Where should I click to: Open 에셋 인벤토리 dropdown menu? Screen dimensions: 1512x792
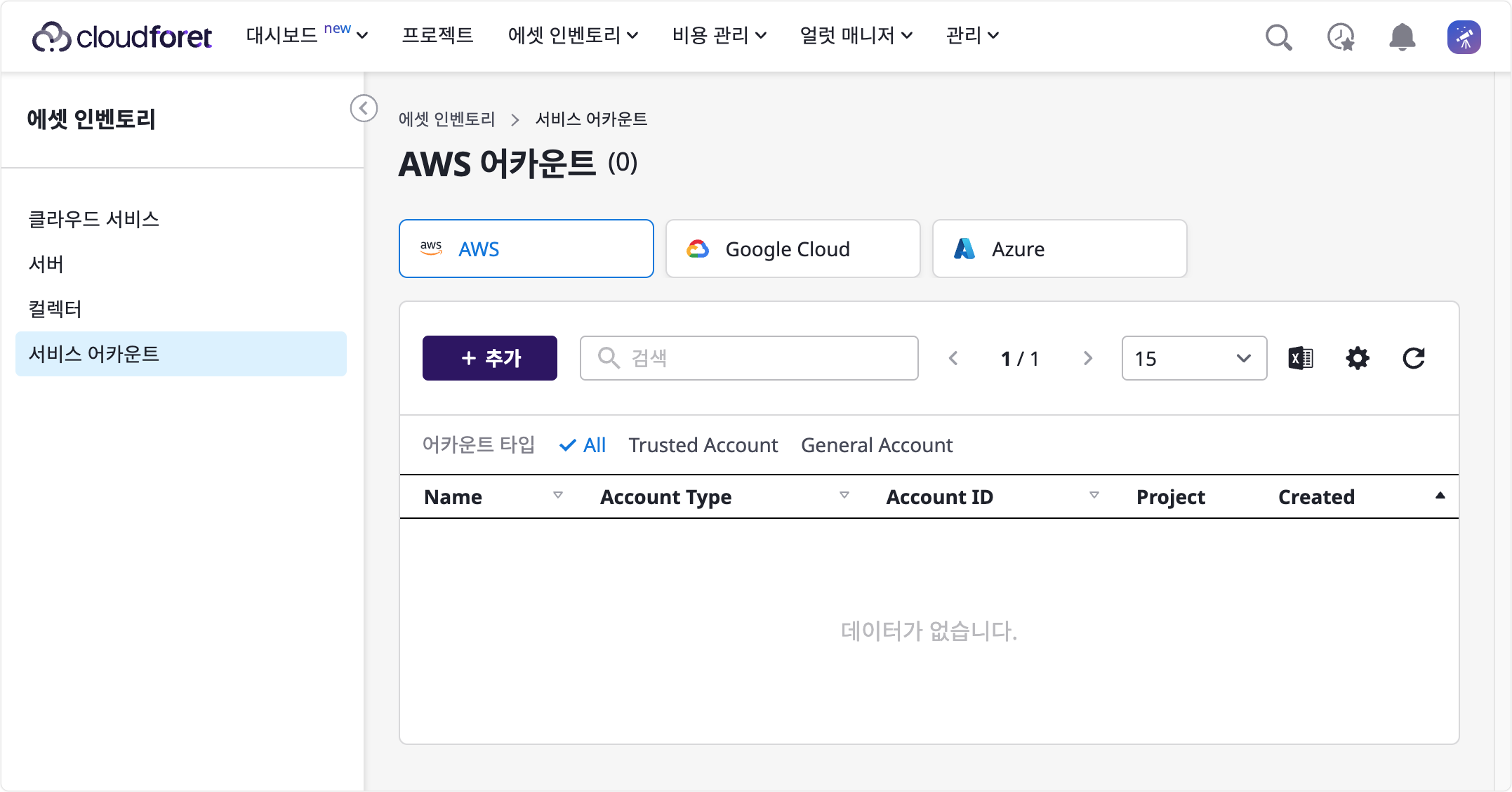[x=573, y=35]
